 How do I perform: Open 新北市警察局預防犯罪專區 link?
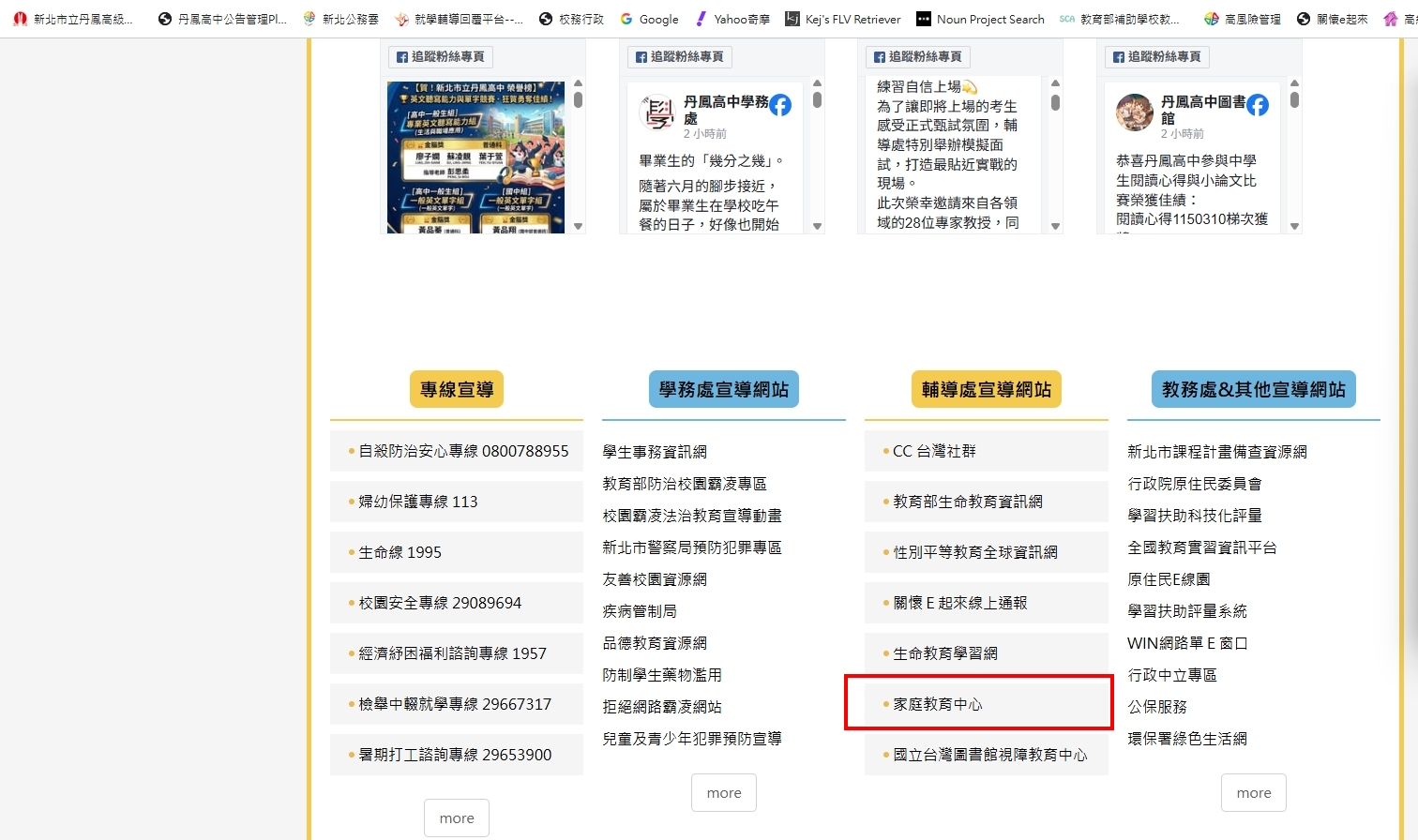pos(692,547)
